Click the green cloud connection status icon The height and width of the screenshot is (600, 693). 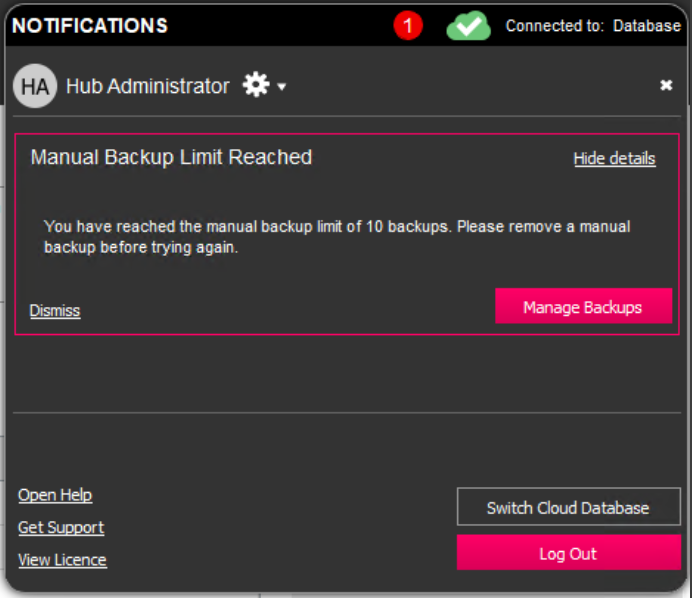[x=468, y=26]
